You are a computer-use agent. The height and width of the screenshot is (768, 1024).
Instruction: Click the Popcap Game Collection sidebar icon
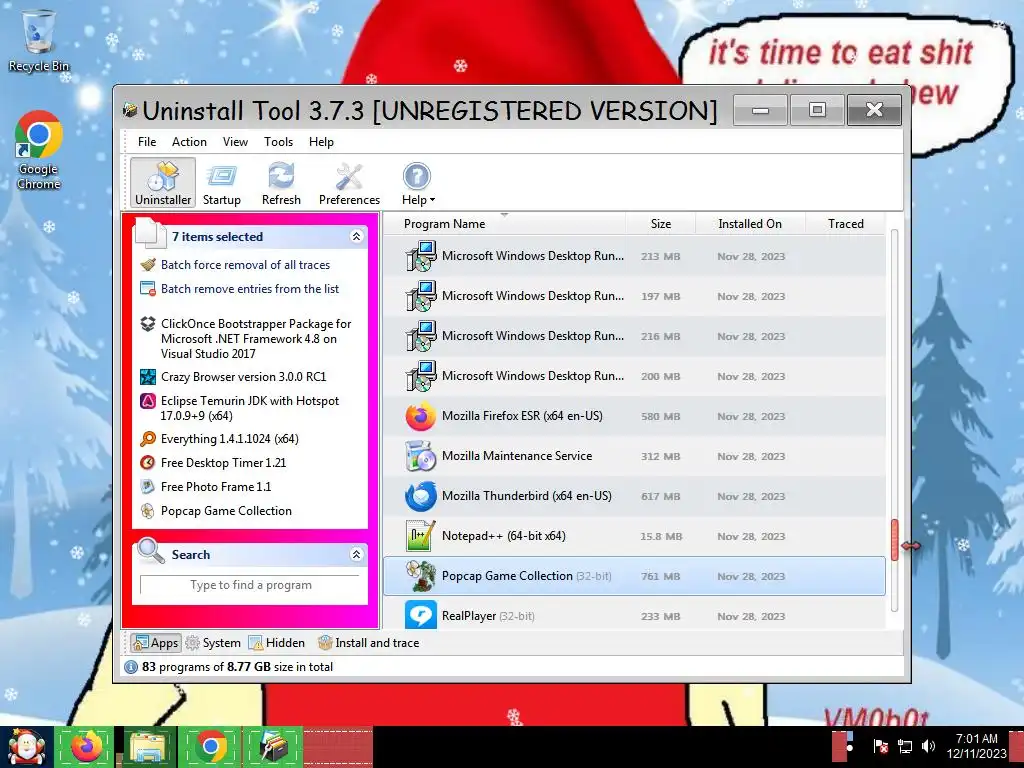(148, 511)
